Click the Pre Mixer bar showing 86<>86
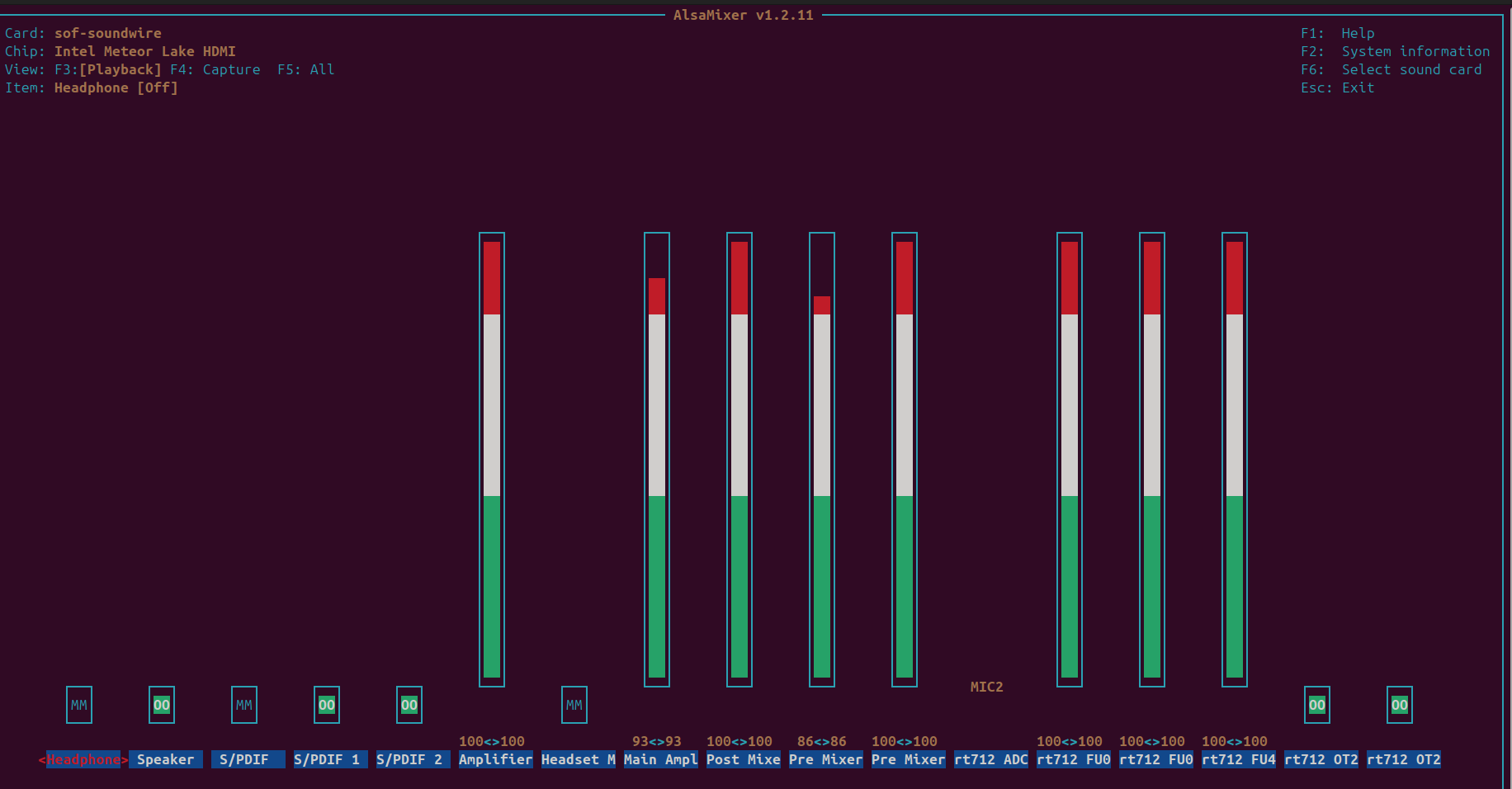The height and width of the screenshot is (789, 1512). [x=822, y=460]
